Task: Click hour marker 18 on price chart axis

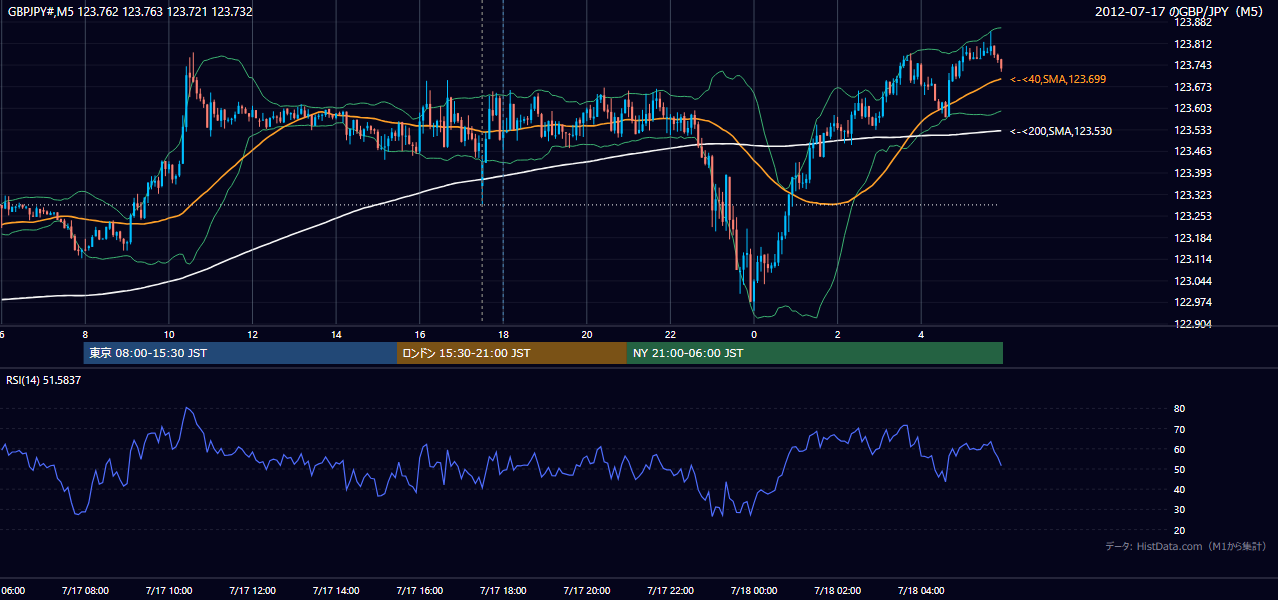Action: 503,335
